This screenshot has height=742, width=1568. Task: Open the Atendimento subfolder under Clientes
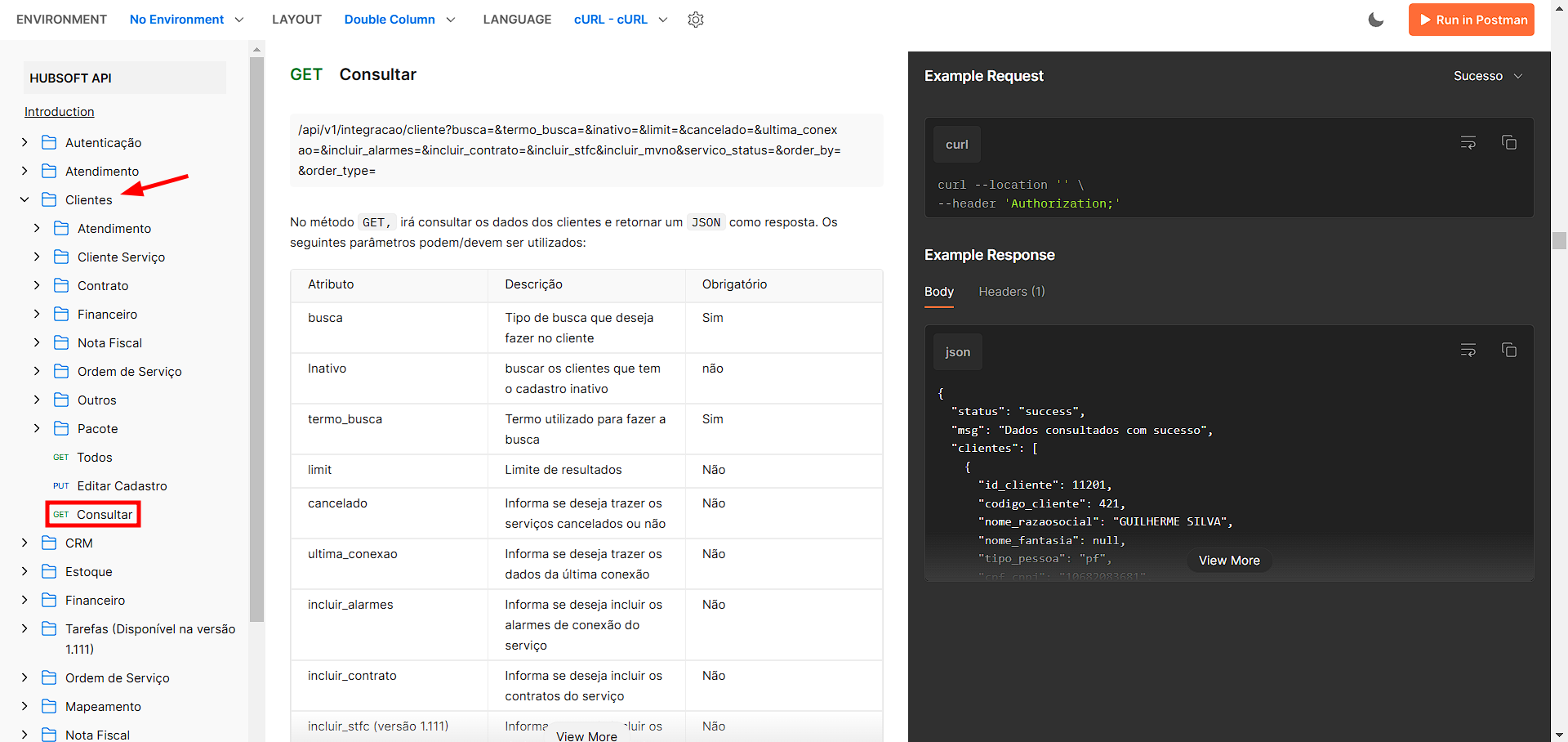pos(114,229)
